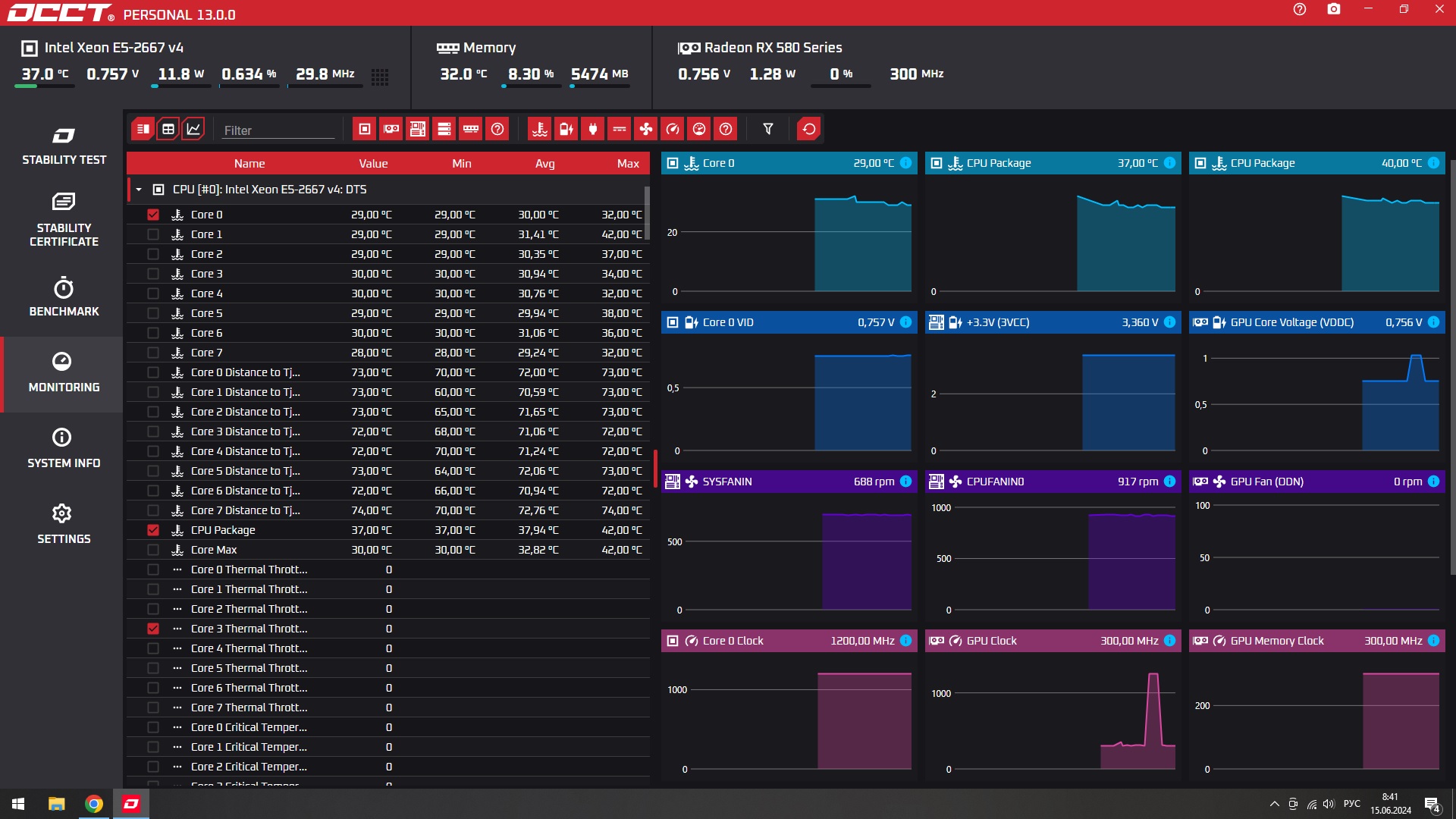The height and width of the screenshot is (819, 1456).
Task: Toggle the motherboard hardware filter icon
Action: click(x=418, y=129)
